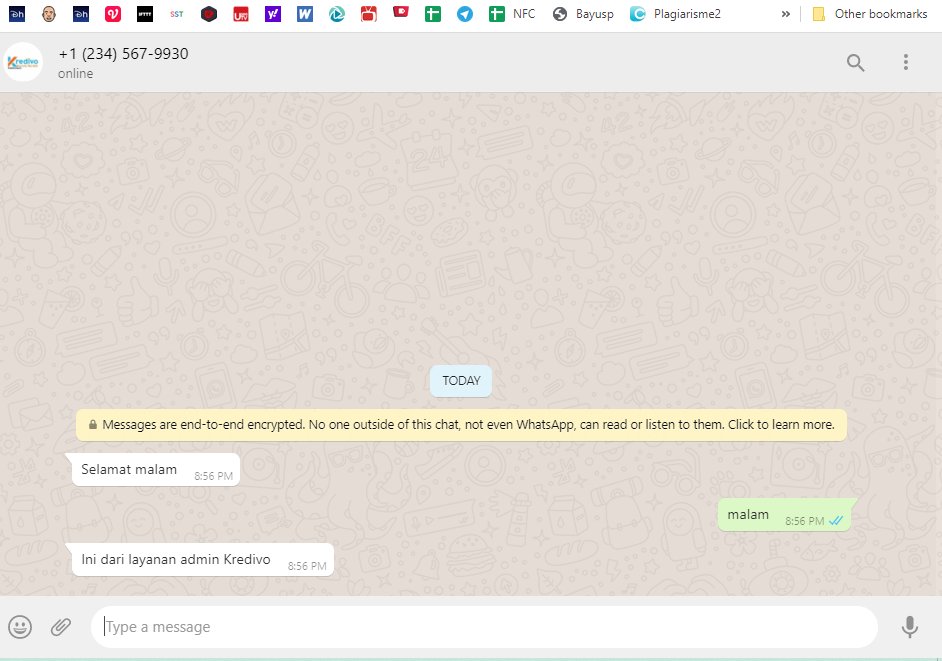The height and width of the screenshot is (661, 942).
Task: Open the Kredivo contact profile picture
Action: (23, 62)
